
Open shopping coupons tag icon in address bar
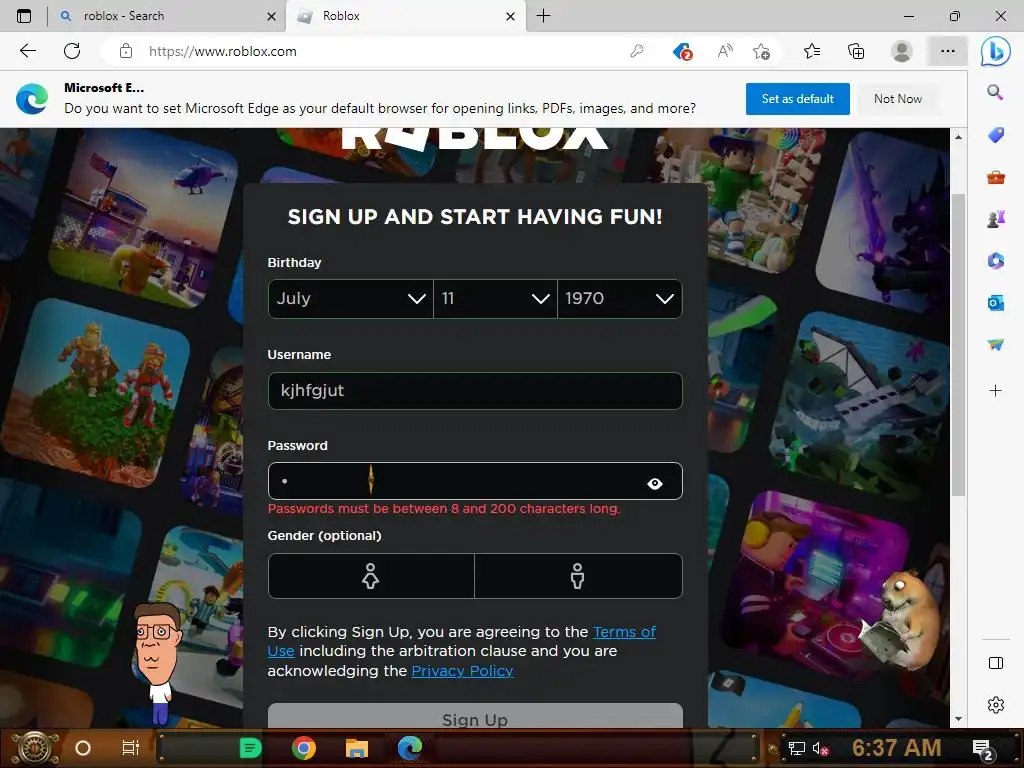click(x=682, y=51)
